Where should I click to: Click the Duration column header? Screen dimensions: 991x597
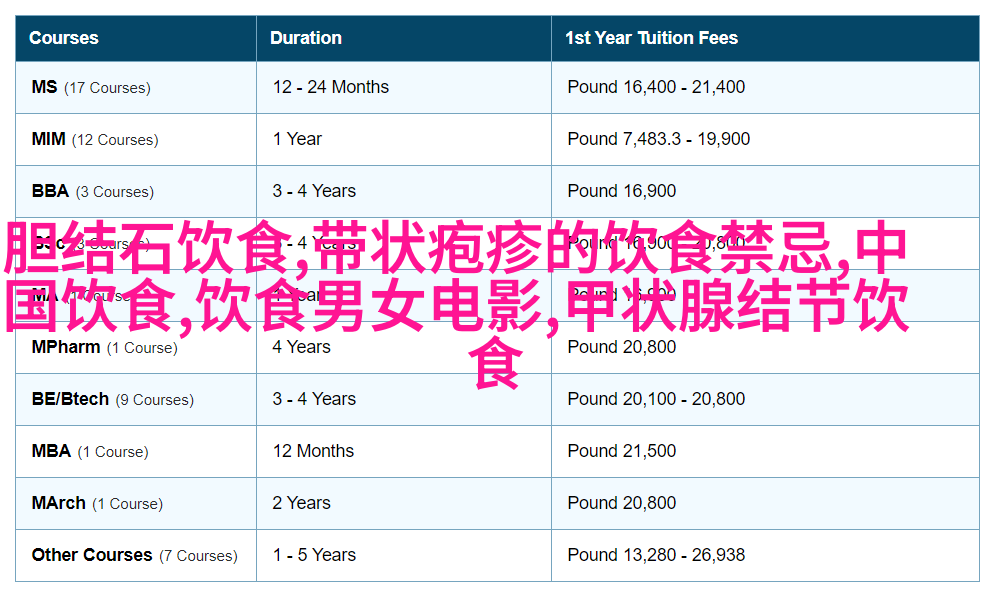point(305,38)
